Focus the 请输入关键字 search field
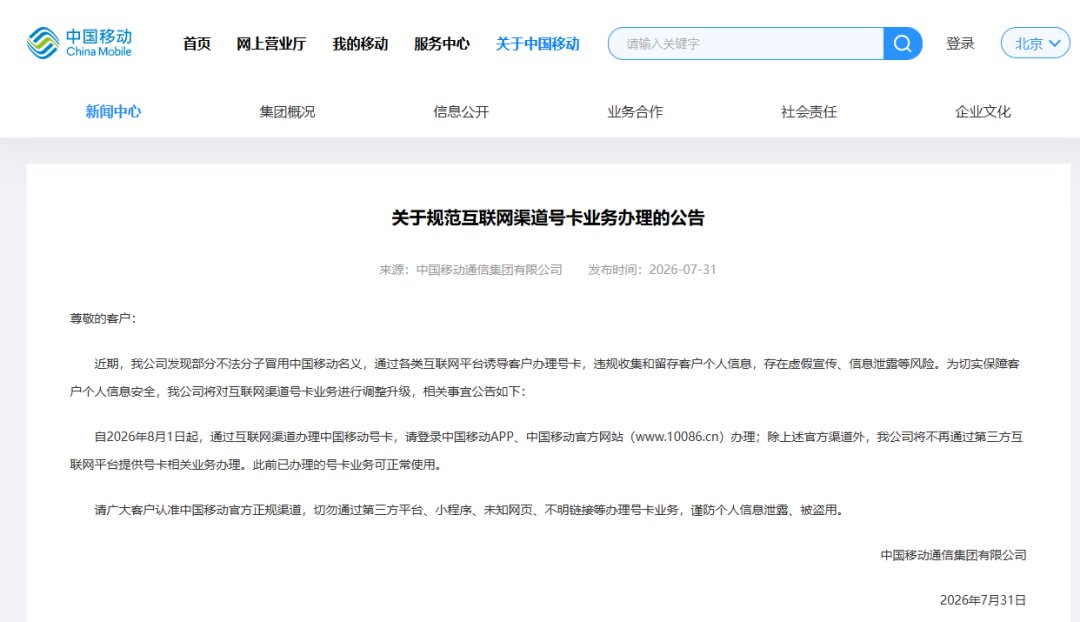The width and height of the screenshot is (1080, 622). click(745, 43)
